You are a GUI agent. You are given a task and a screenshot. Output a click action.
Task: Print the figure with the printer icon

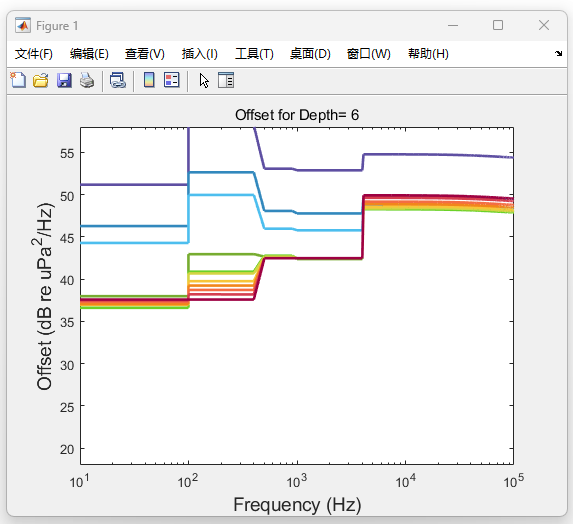pyautogui.click(x=87, y=80)
